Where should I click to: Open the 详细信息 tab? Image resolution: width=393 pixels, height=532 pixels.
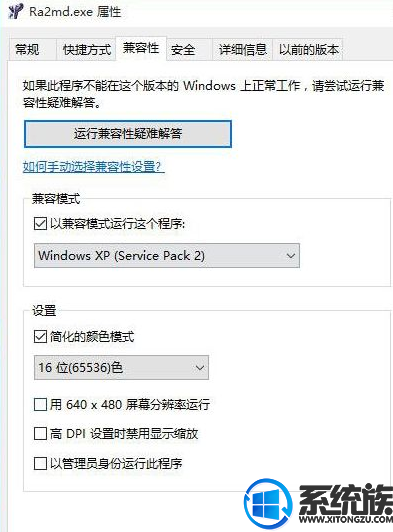pyautogui.click(x=242, y=50)
